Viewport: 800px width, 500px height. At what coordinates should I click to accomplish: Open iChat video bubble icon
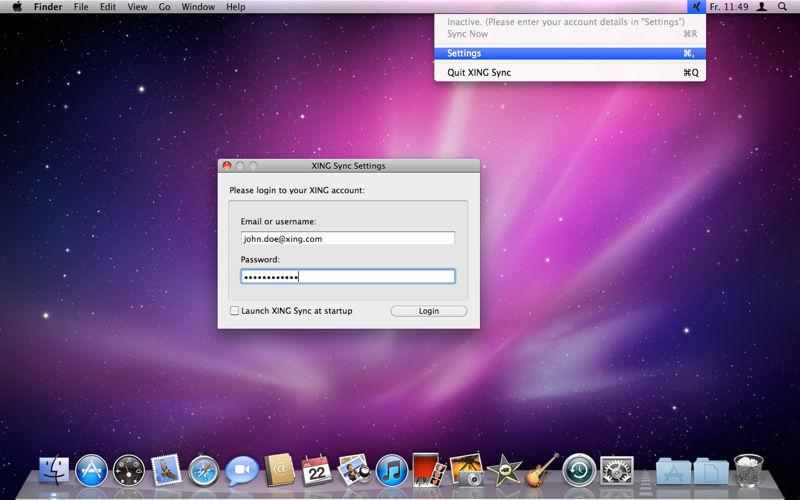pos(242,470)
